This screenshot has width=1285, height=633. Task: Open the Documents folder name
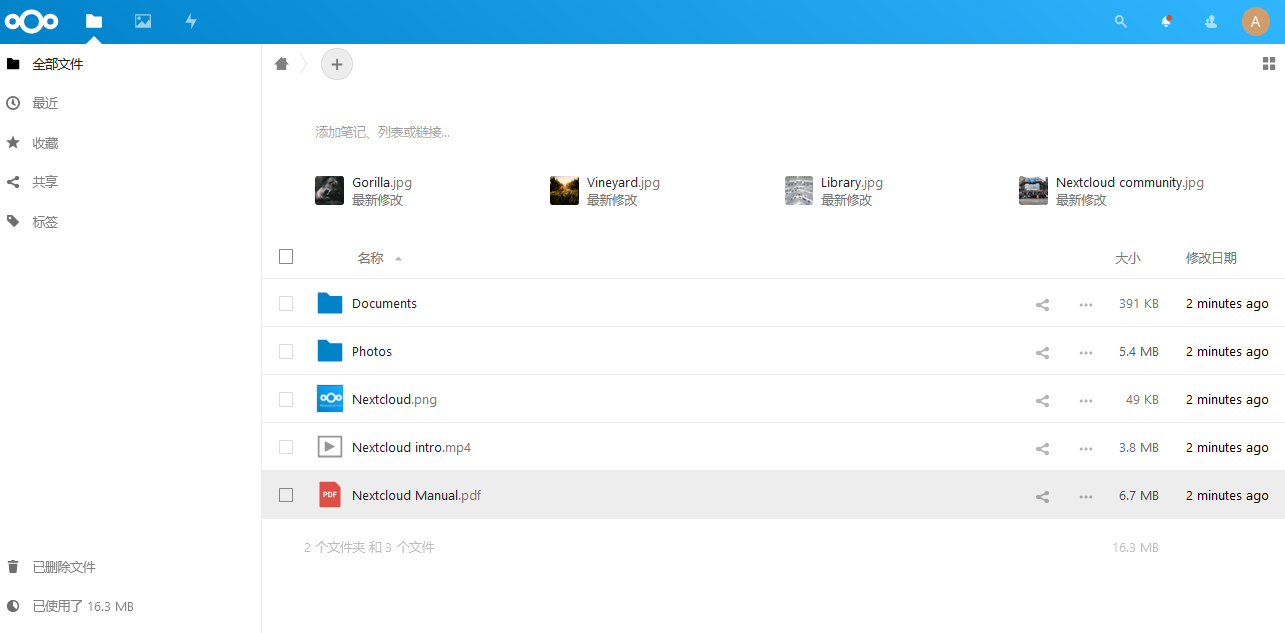click(x=384, y=303)
